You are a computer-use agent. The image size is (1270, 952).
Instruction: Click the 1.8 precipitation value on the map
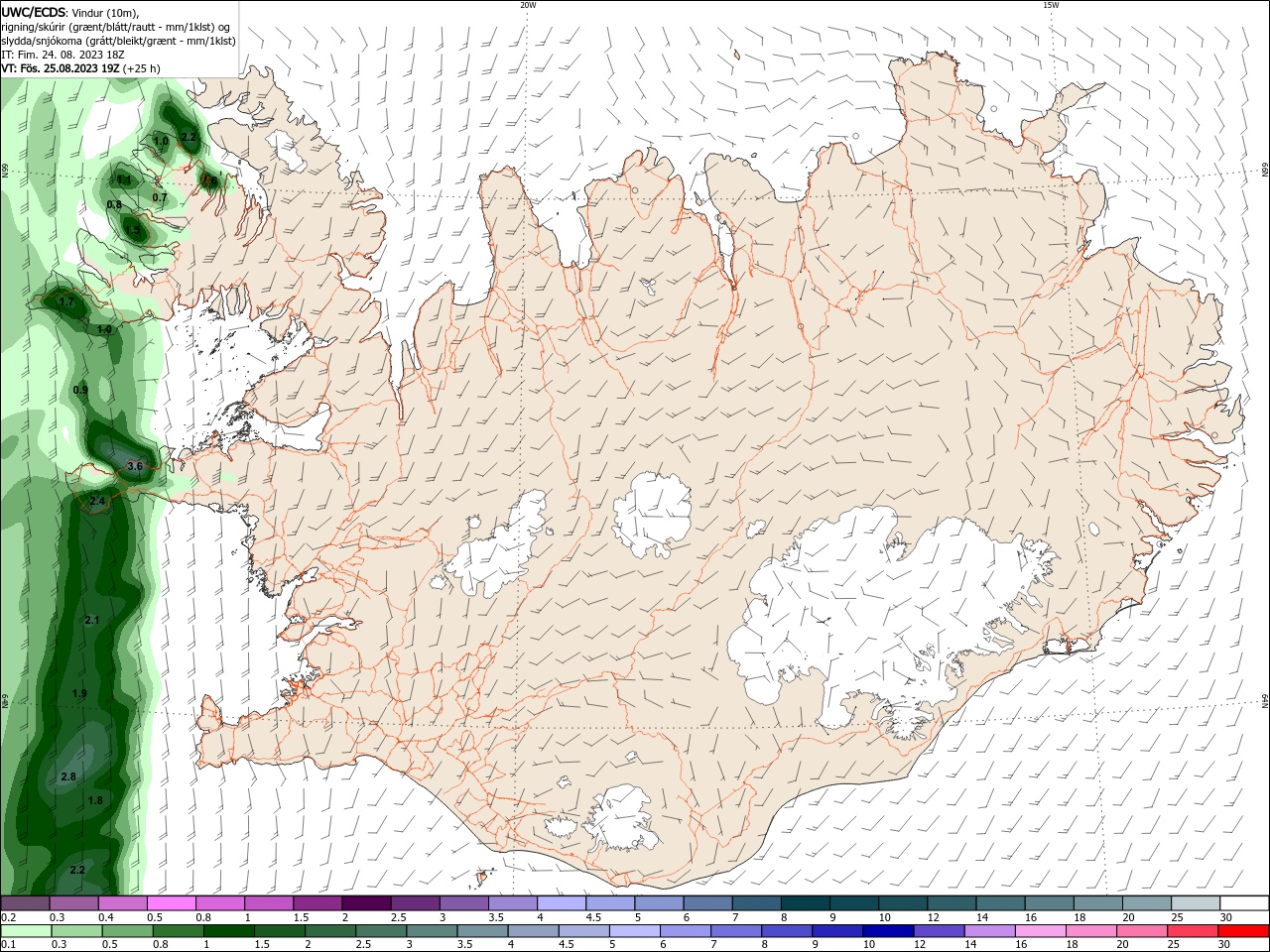click(95, 800)
